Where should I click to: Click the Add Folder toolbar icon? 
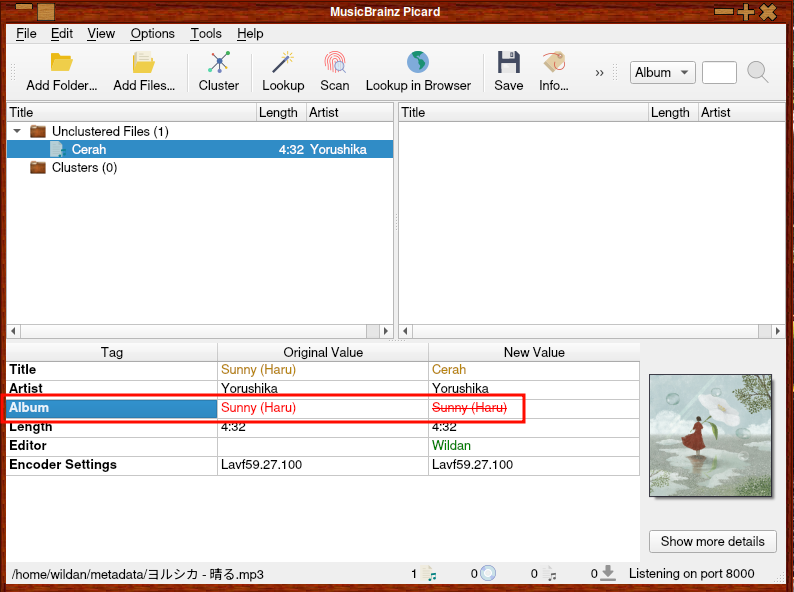61,63
